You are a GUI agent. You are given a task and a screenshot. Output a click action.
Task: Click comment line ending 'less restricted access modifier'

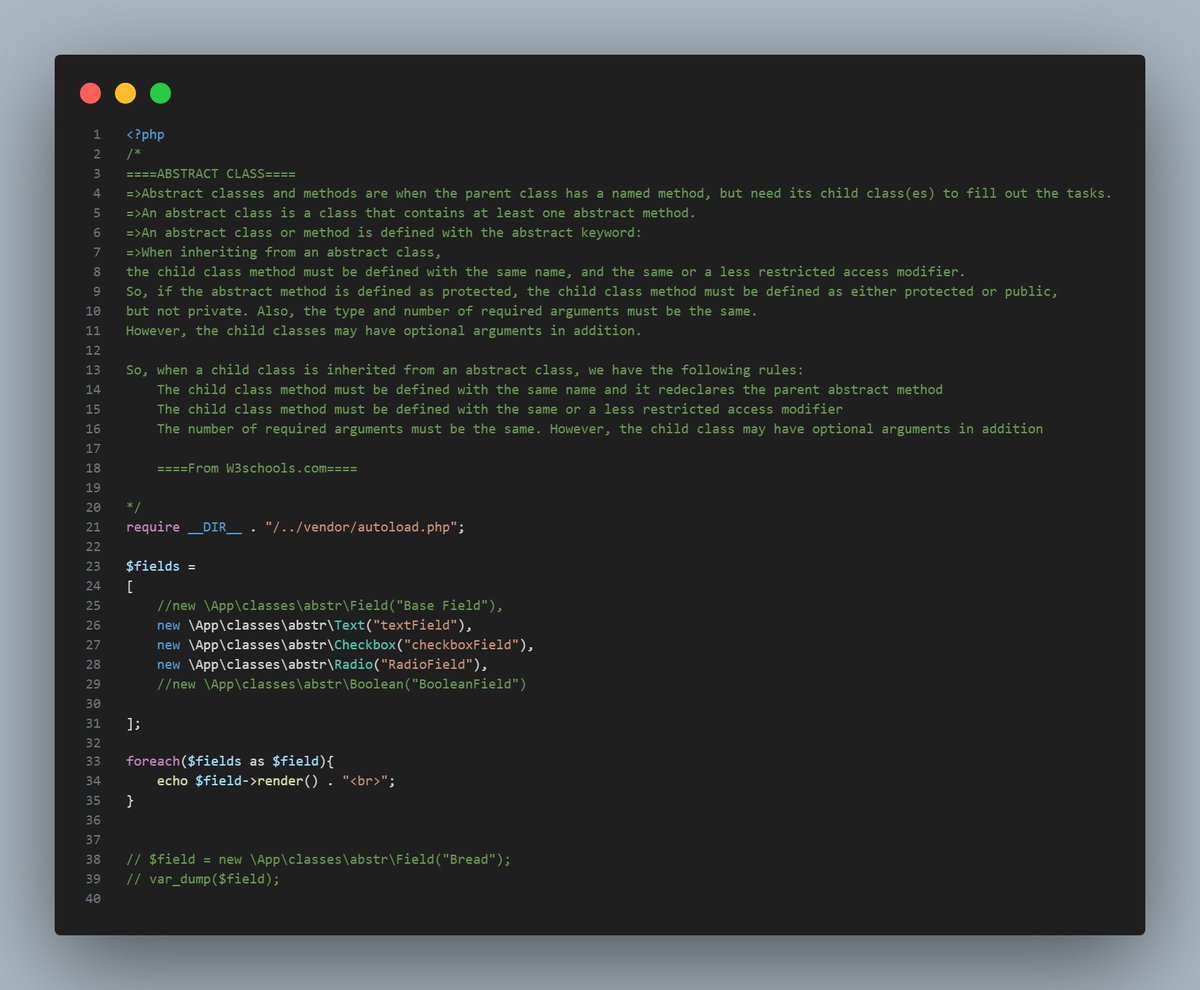pos(500,409)
